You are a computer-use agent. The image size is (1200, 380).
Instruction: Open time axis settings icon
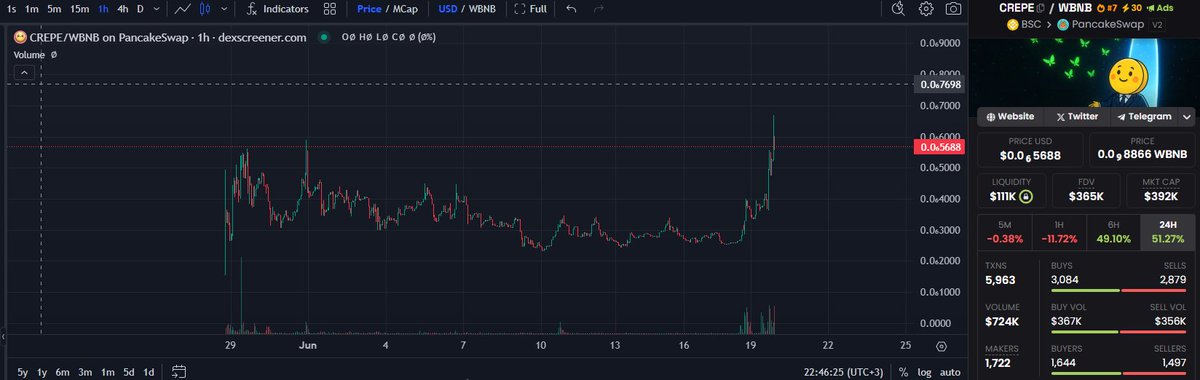coord(942,346)
